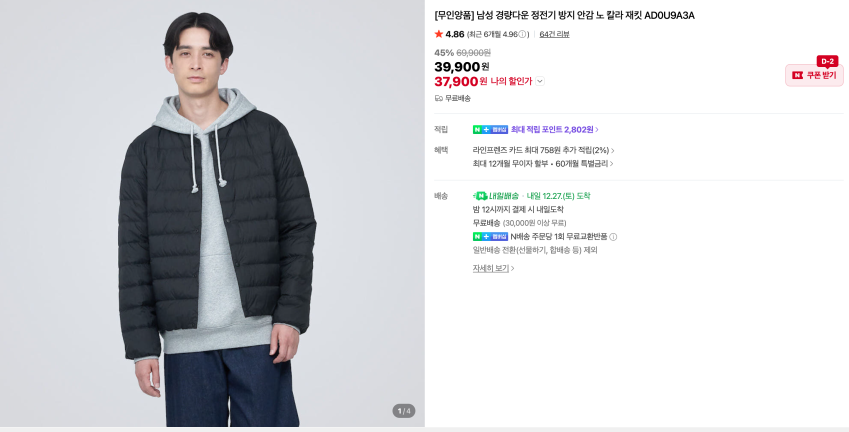Click 내일 12.27.(토) 도착 delivery date

[558, 196]
